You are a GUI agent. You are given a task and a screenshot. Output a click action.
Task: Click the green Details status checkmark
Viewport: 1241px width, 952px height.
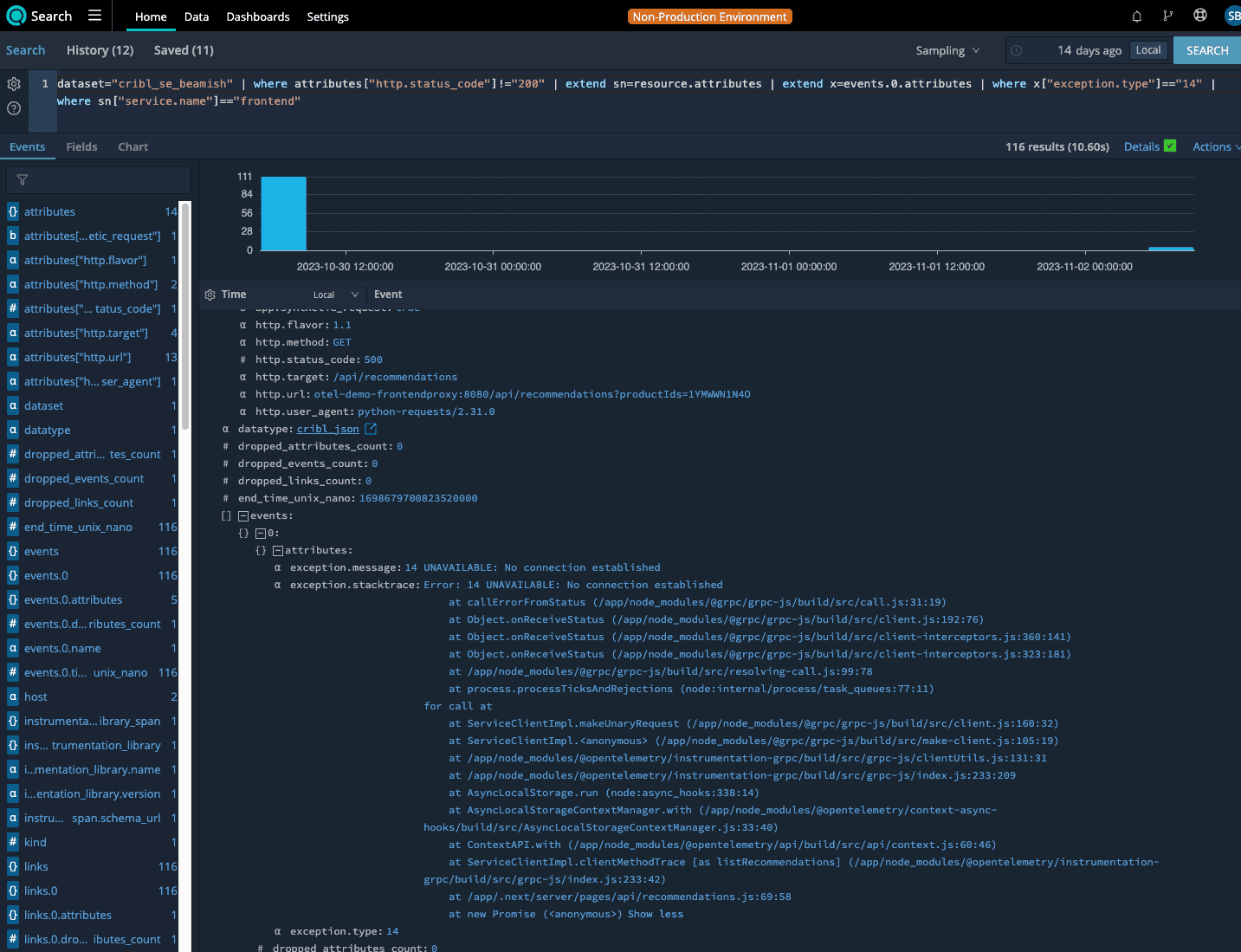point(1170,146)
